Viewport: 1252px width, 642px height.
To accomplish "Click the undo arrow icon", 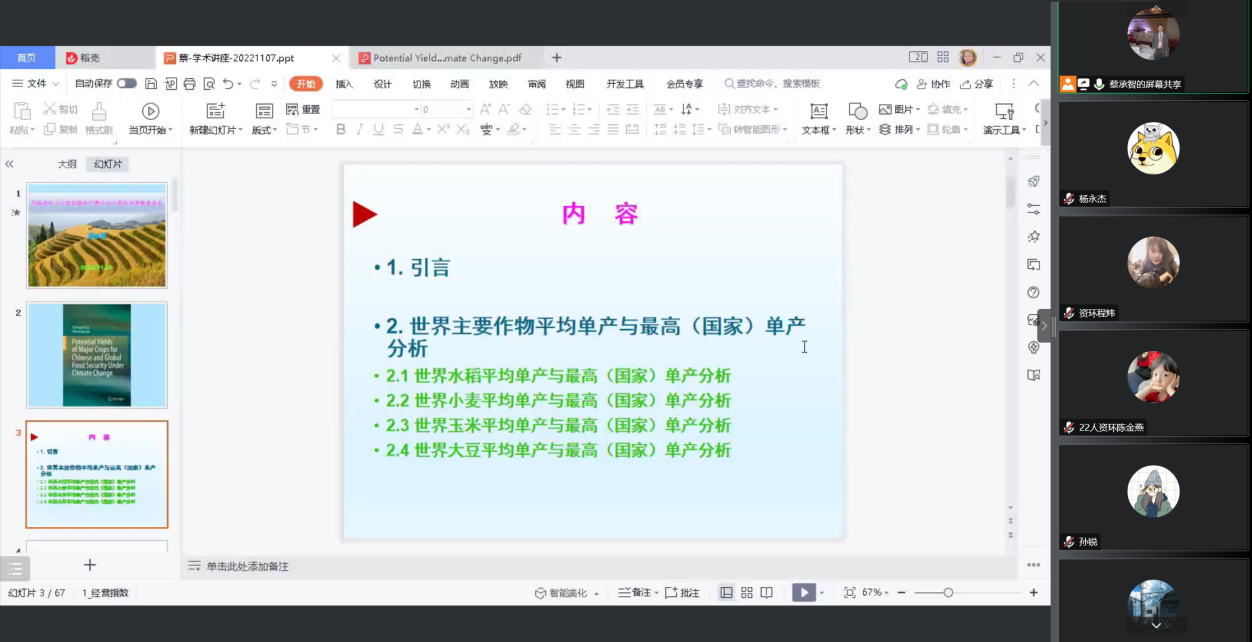I will [x=228, y=84].
